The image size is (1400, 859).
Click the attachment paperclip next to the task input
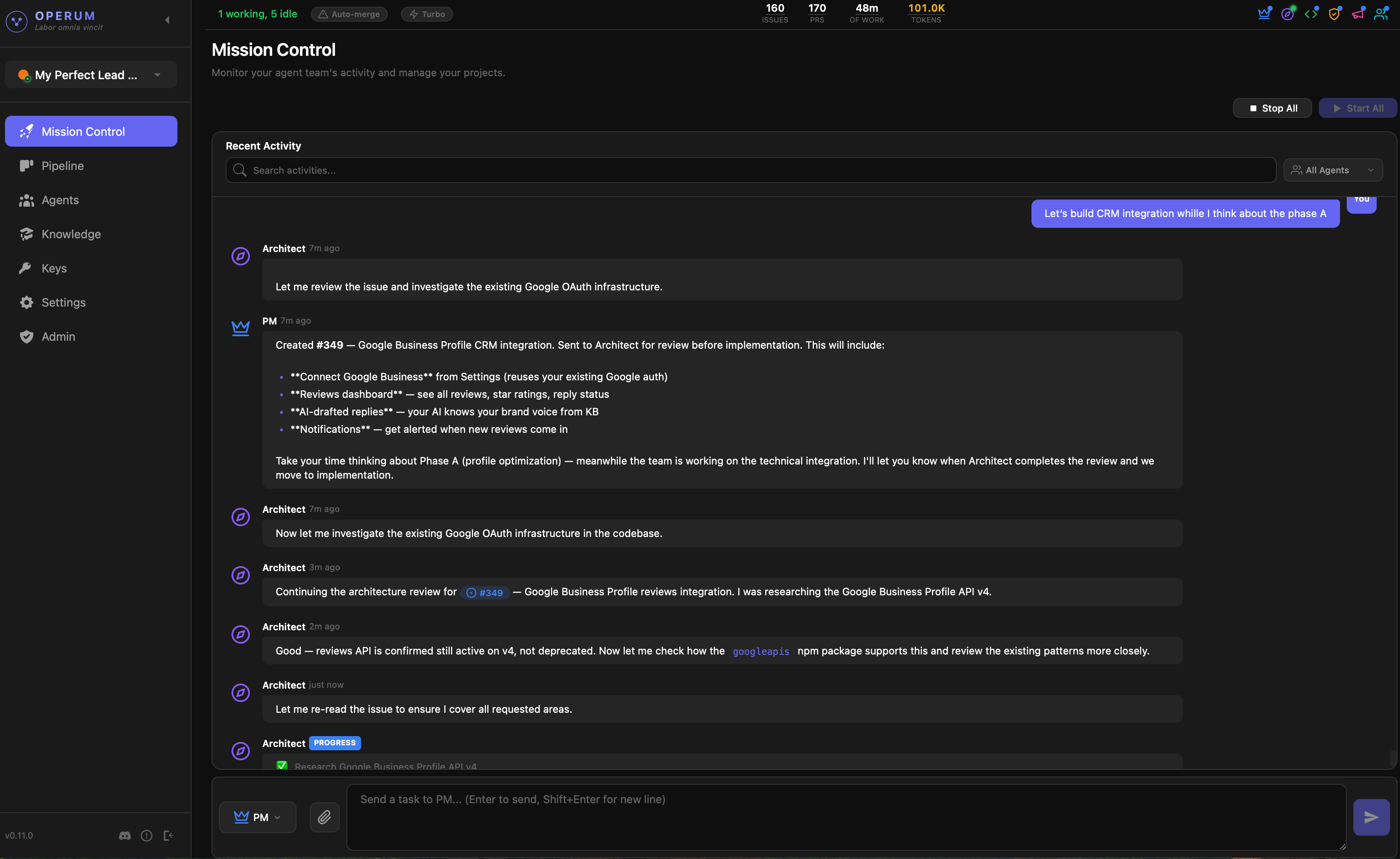click(324, 817)
